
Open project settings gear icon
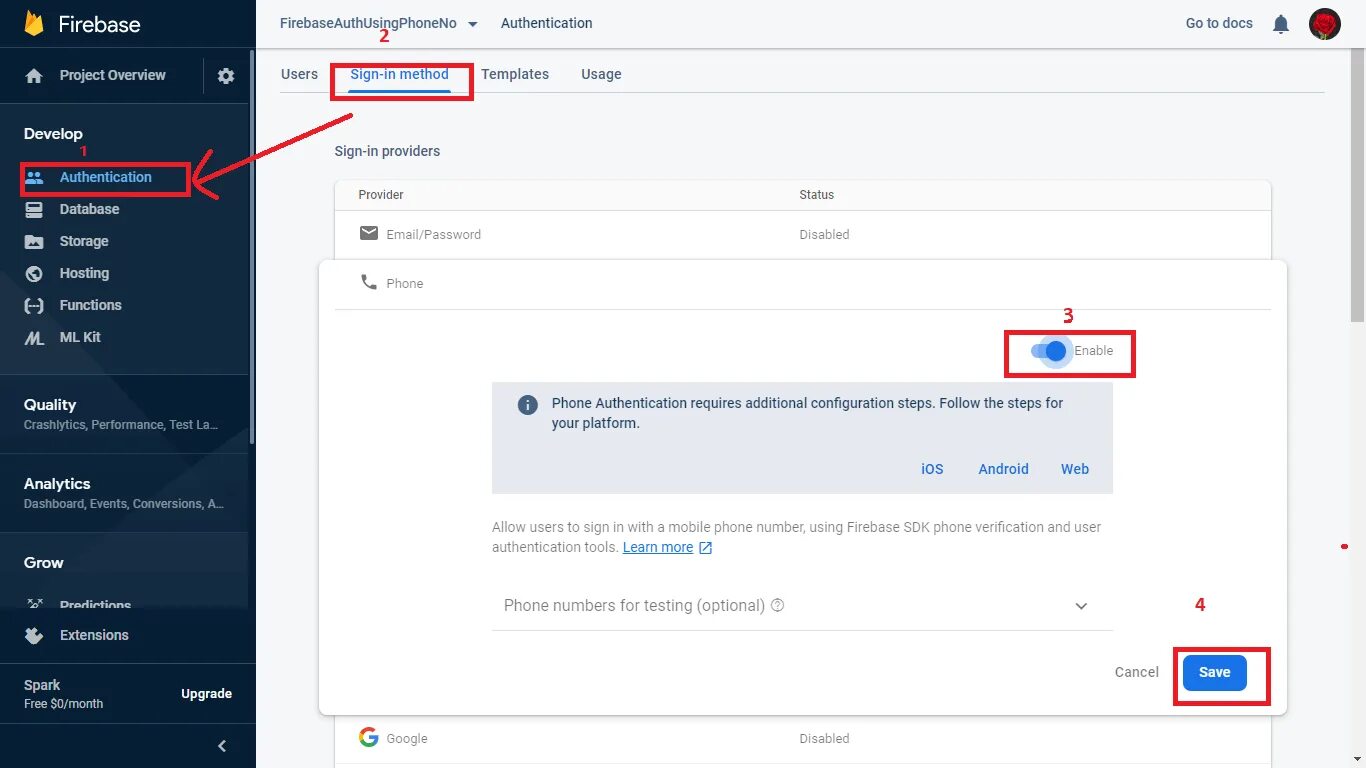pyautogui.click(x=226, y=76)
